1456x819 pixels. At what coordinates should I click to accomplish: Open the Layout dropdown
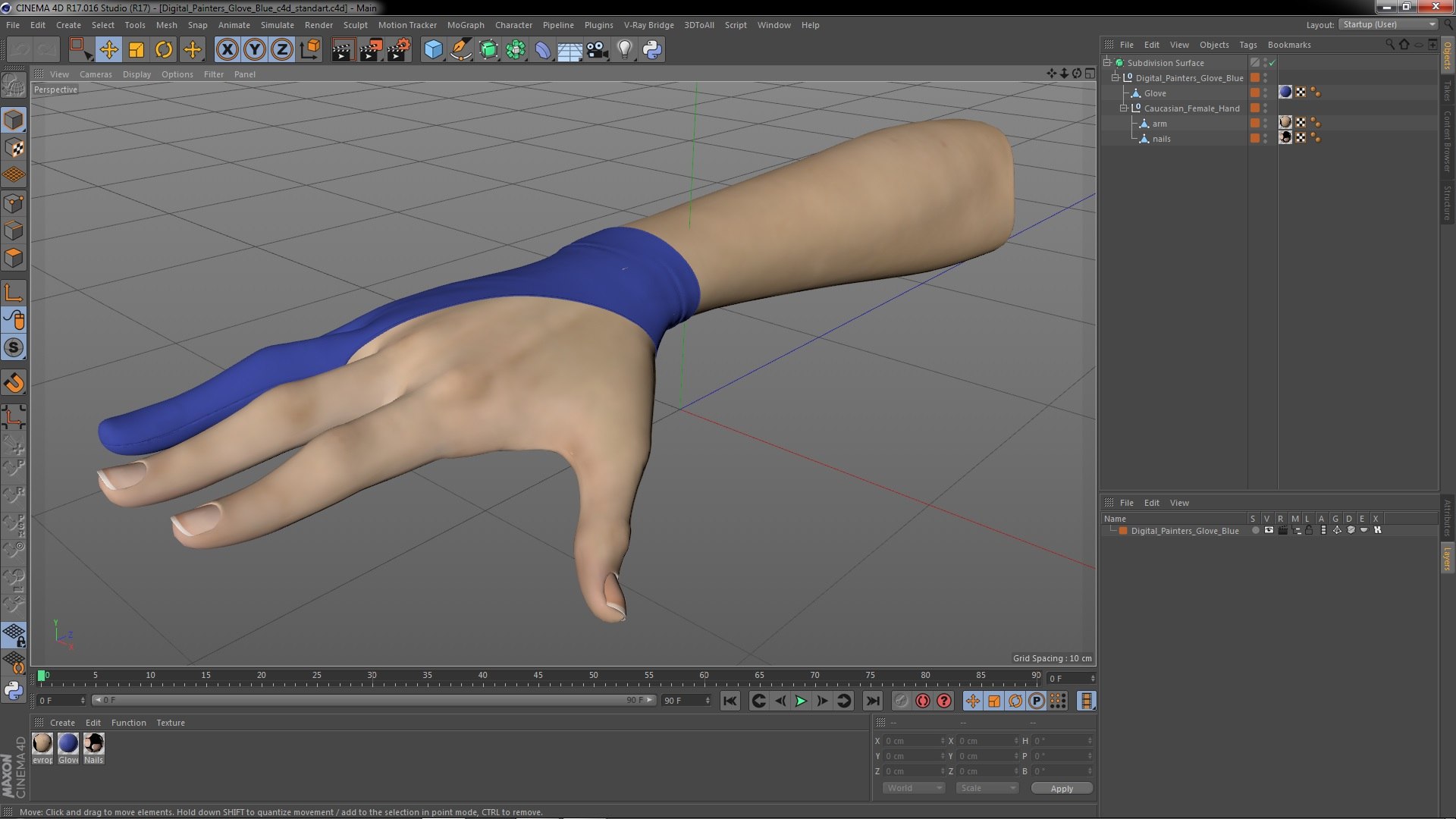coord(1388,25)
